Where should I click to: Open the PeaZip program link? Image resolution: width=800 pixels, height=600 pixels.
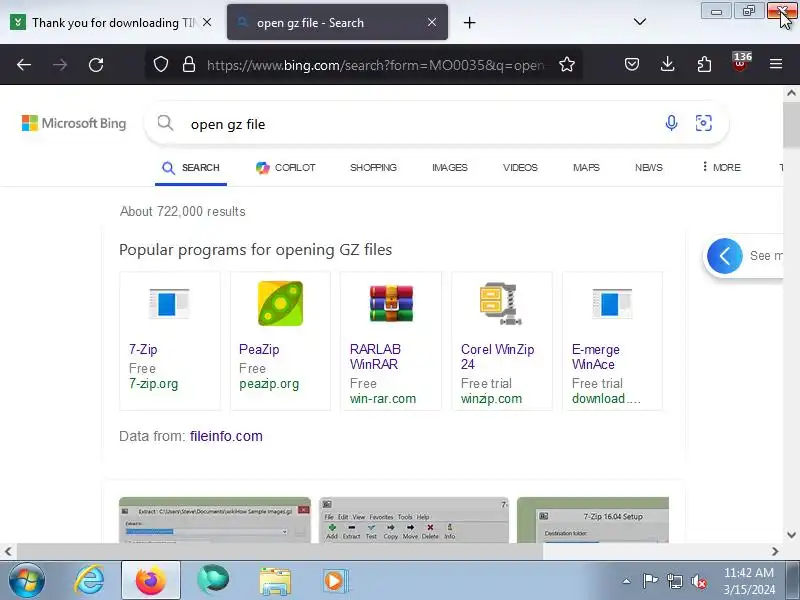coord(259,349)
